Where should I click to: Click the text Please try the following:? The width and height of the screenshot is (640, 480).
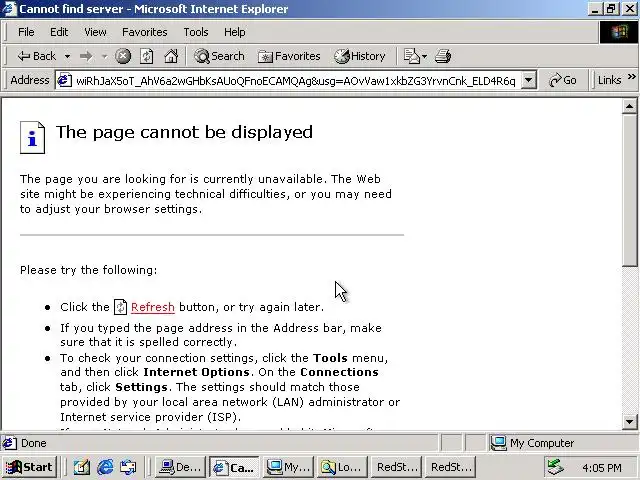point(89,270)
